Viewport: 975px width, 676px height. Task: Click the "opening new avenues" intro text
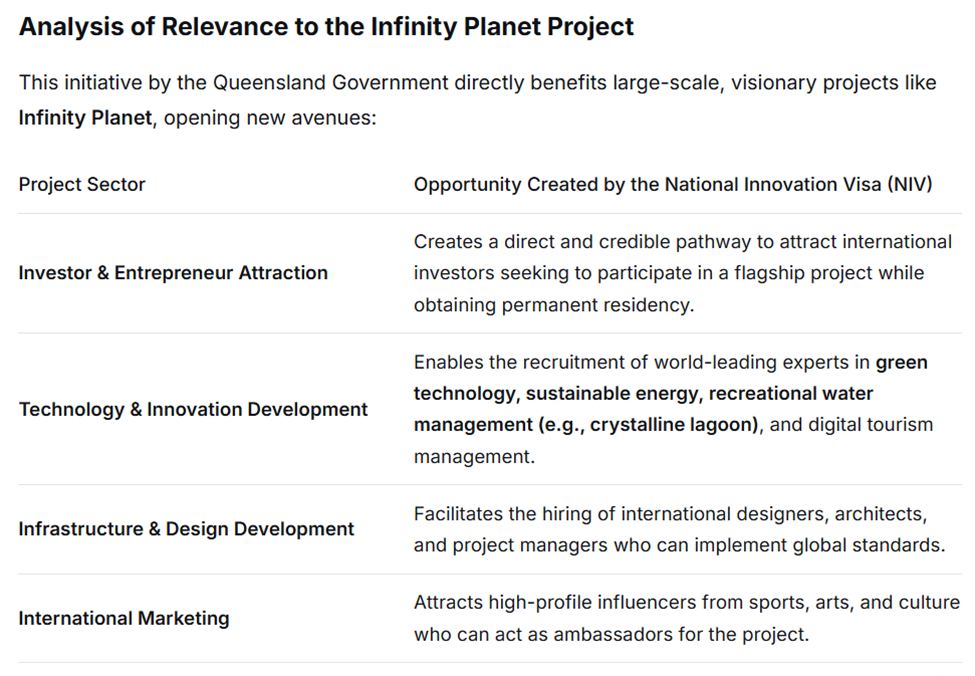pyautogui.click(x=270, y=118)
